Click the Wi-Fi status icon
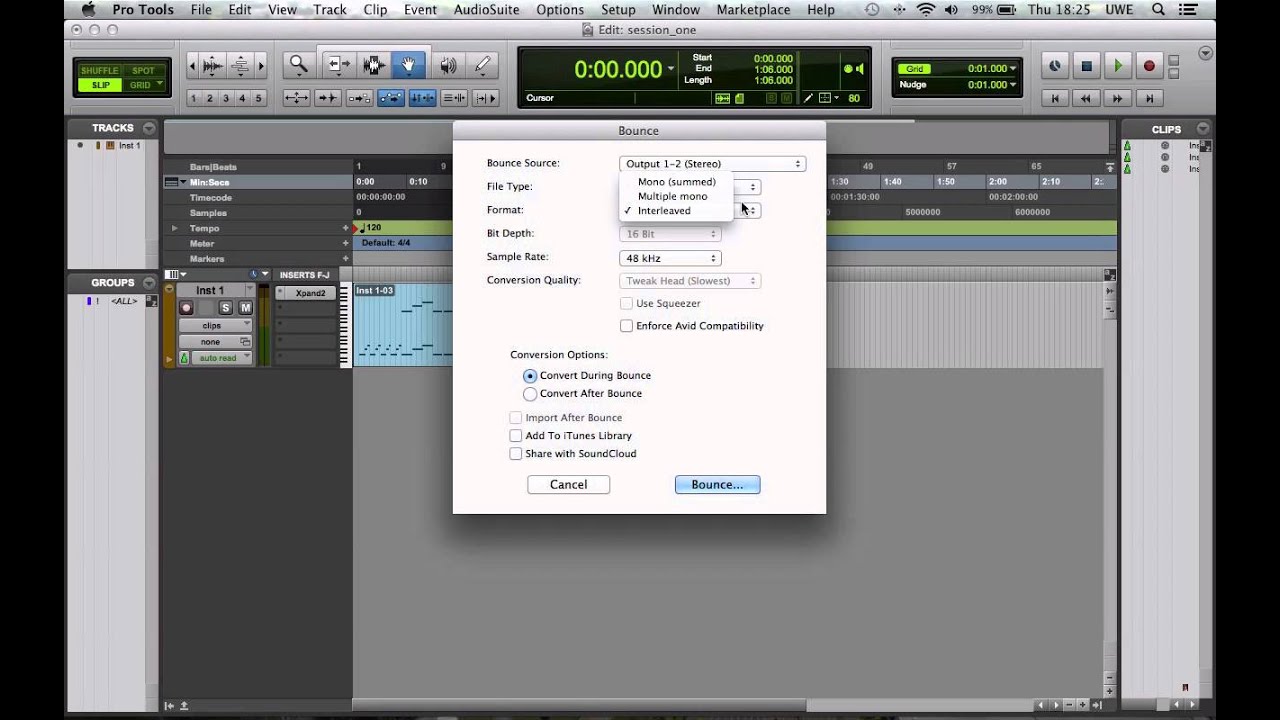The height and width of the screenshot is (720, 1280). [925, 10]
